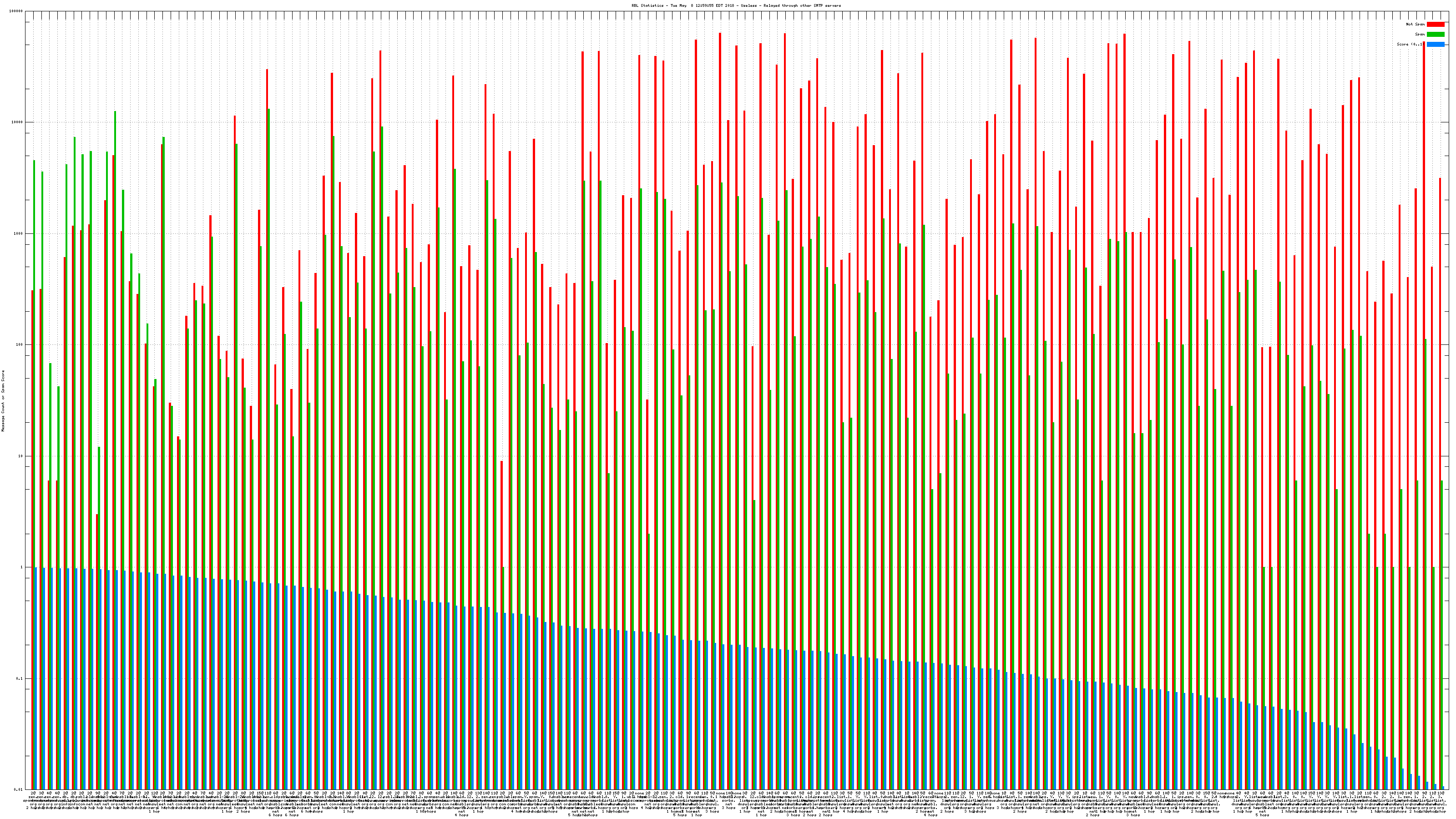Click the blue Score legend swatch
The image size is (1456, 819).
click(x=1435, y=44)
